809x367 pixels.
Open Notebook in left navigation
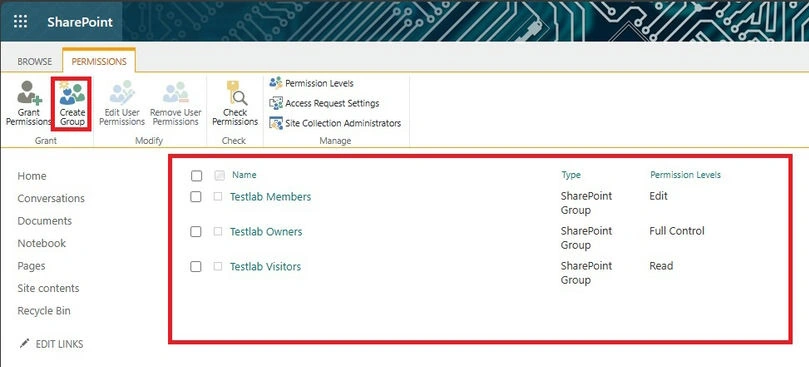42,243
